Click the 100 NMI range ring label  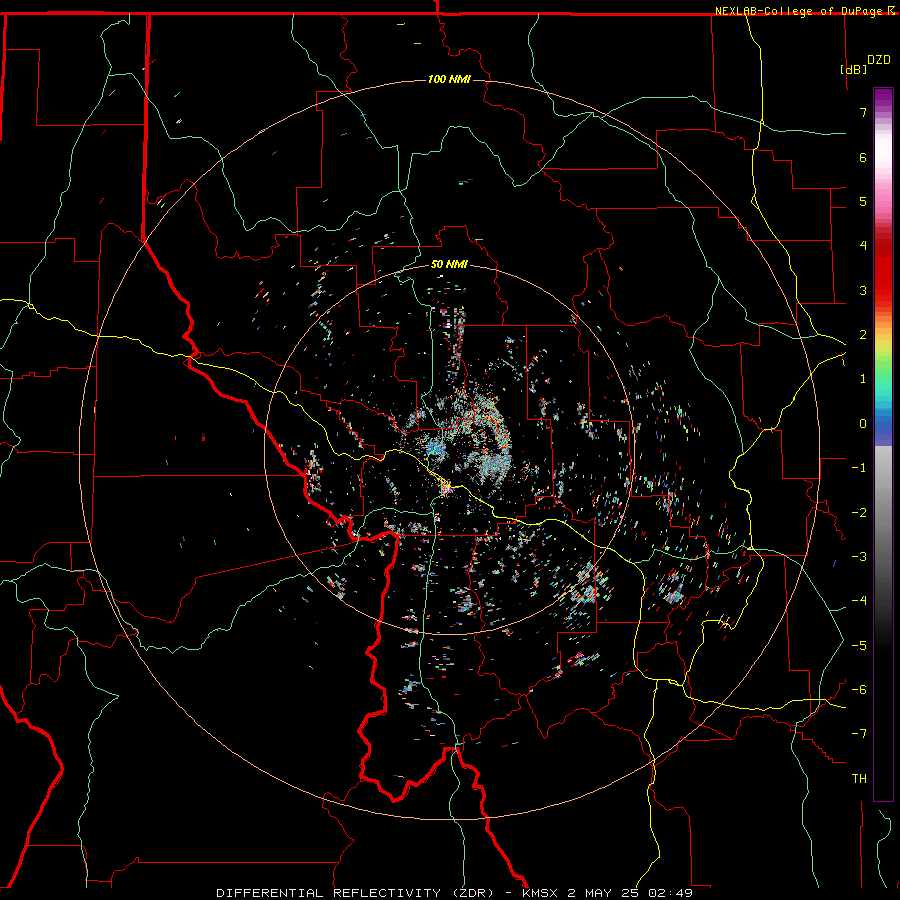(x=449, y=79)
